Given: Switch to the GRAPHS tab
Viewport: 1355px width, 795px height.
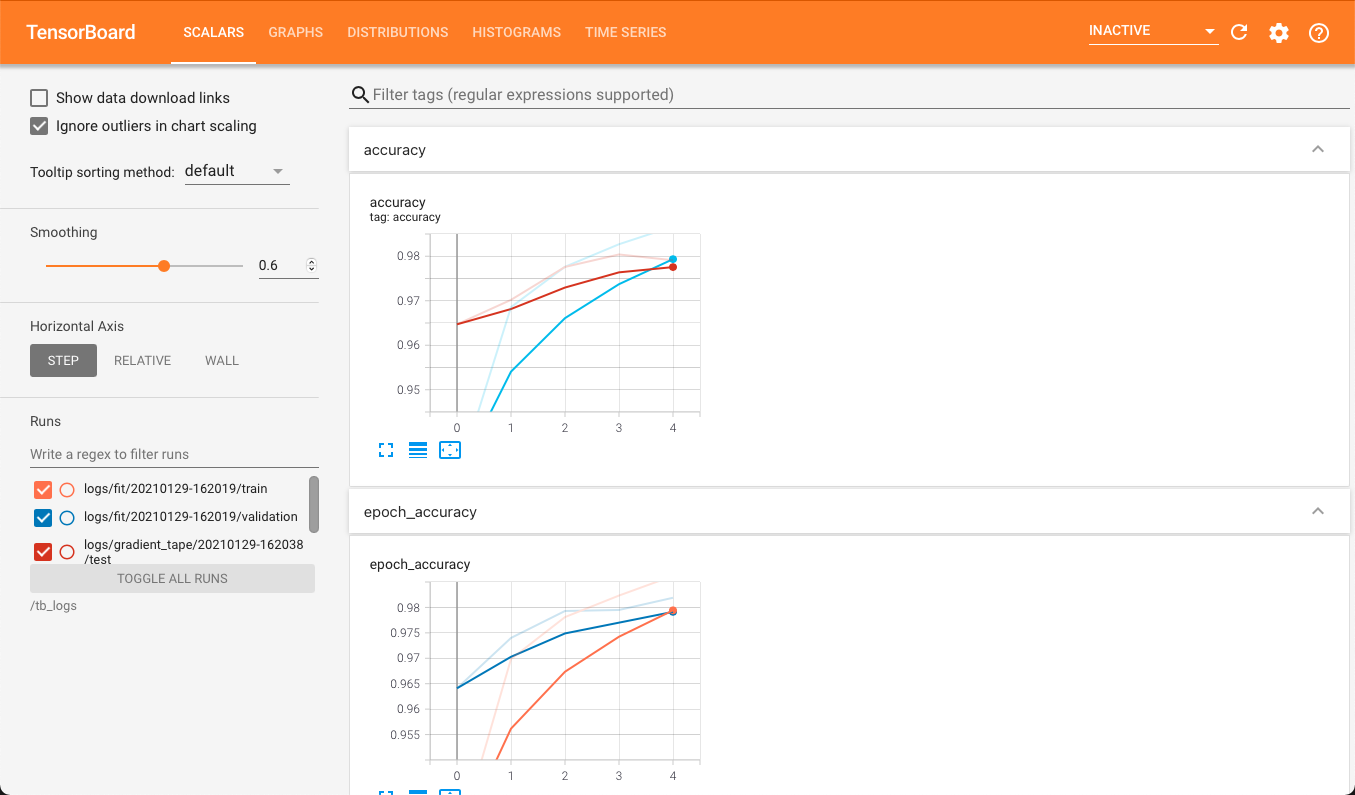Looking at the screenshot, I should [x=296, y=32].
